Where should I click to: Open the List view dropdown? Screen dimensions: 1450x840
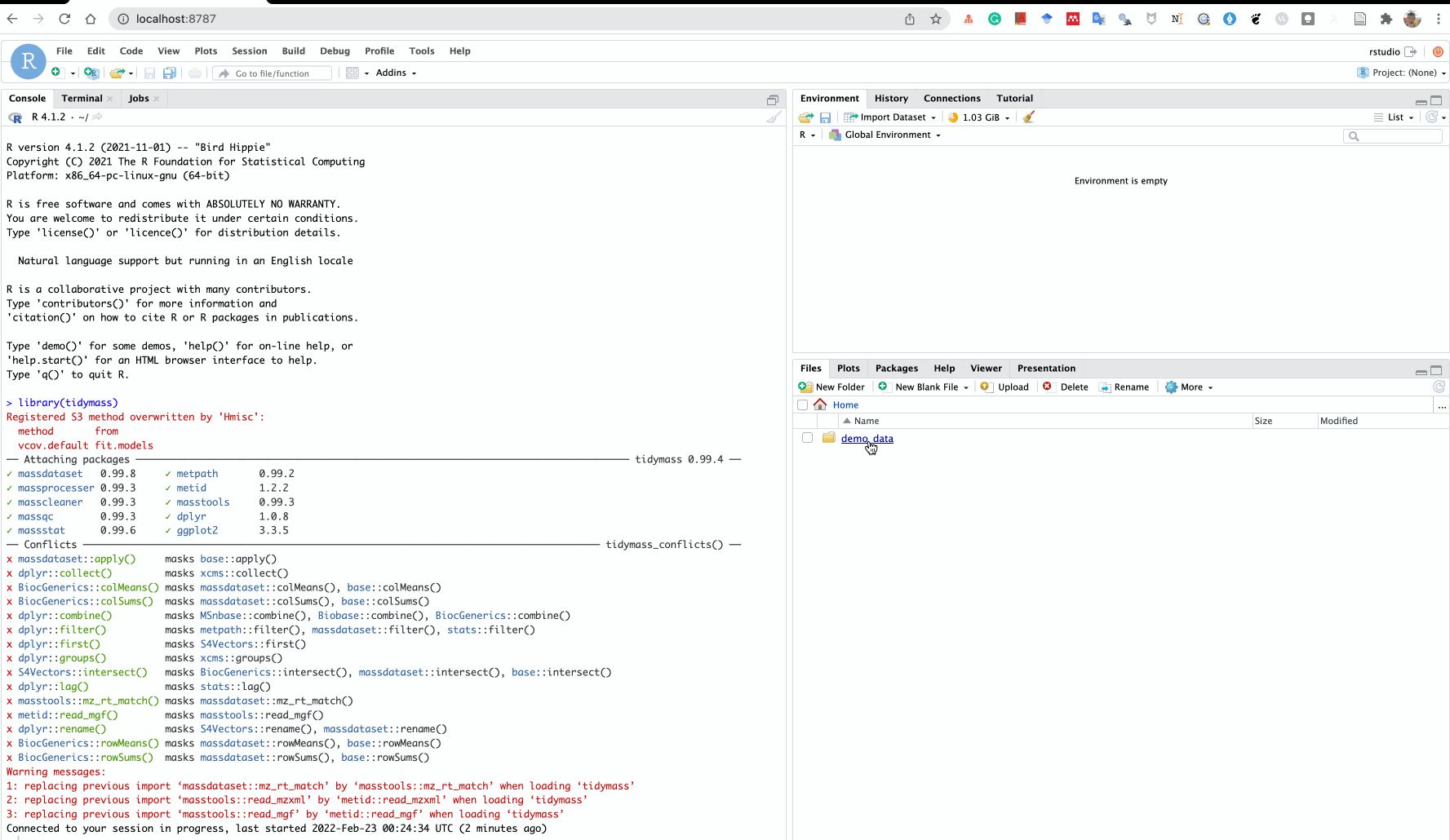click(x=1394, y=117)
